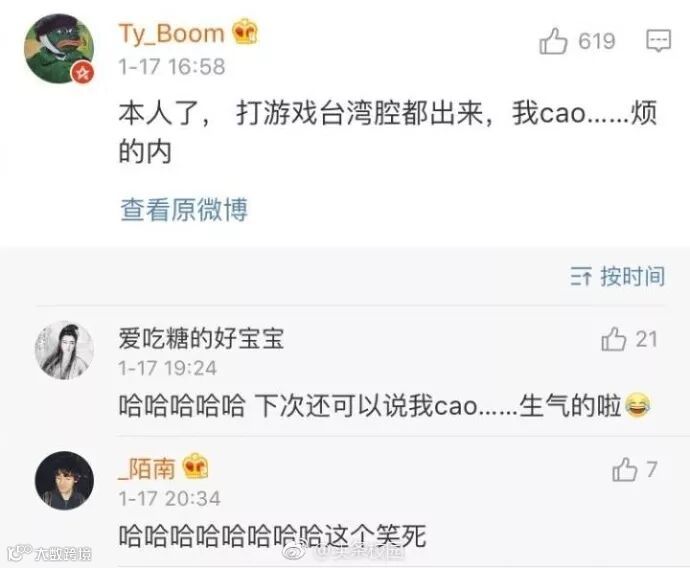Like Ty_Boom's comment with thumbs-up
The height and width of the screenshot is (568, 690).
[x=553, y=41]
